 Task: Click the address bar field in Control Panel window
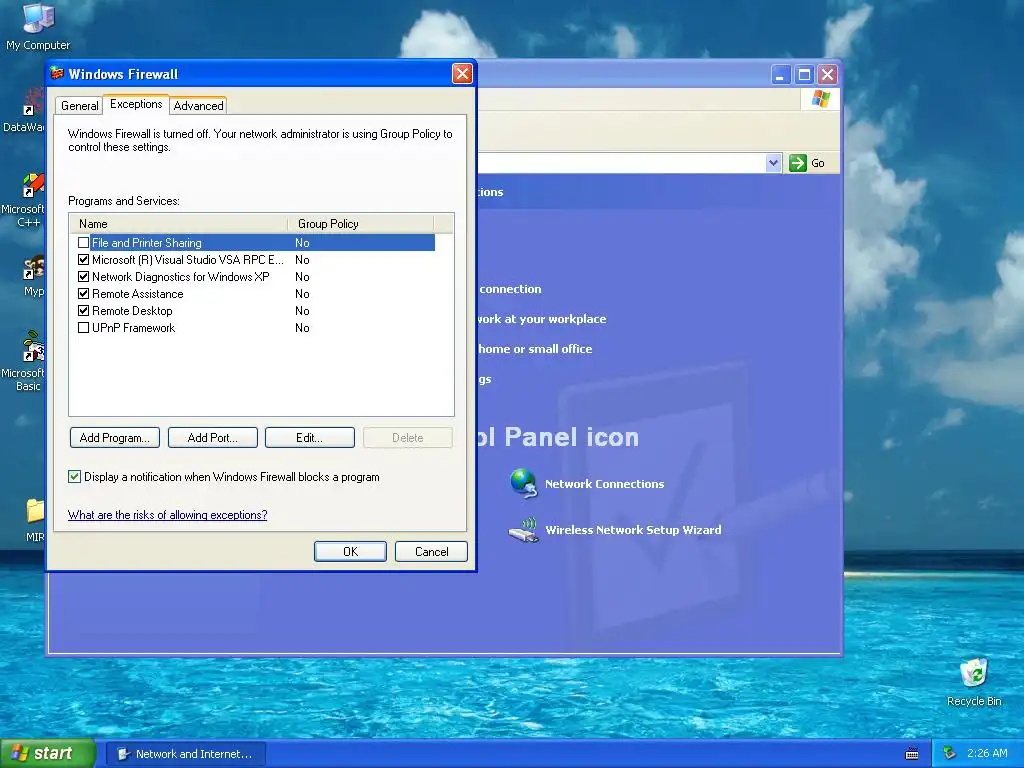pos(620,163)
